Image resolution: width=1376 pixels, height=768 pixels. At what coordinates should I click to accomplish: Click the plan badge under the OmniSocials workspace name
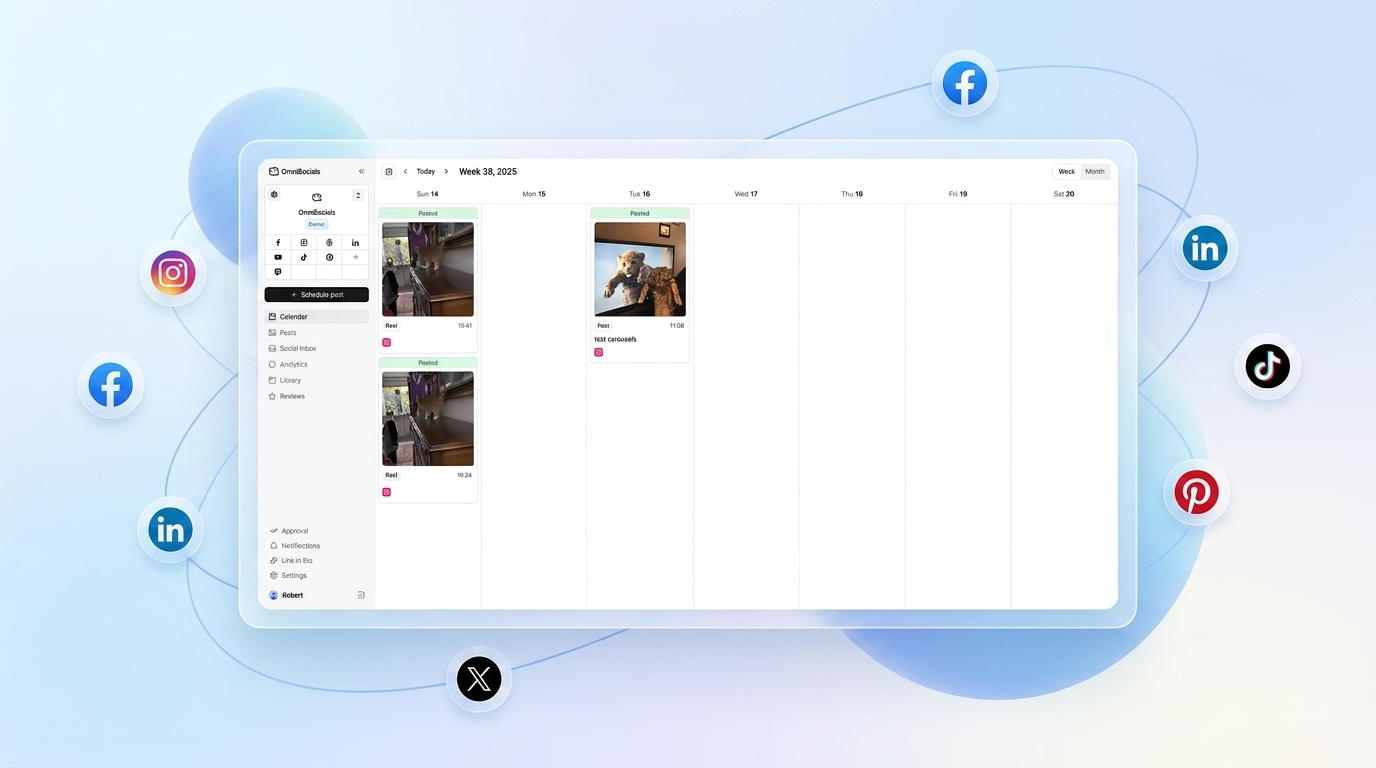[317, 224]
